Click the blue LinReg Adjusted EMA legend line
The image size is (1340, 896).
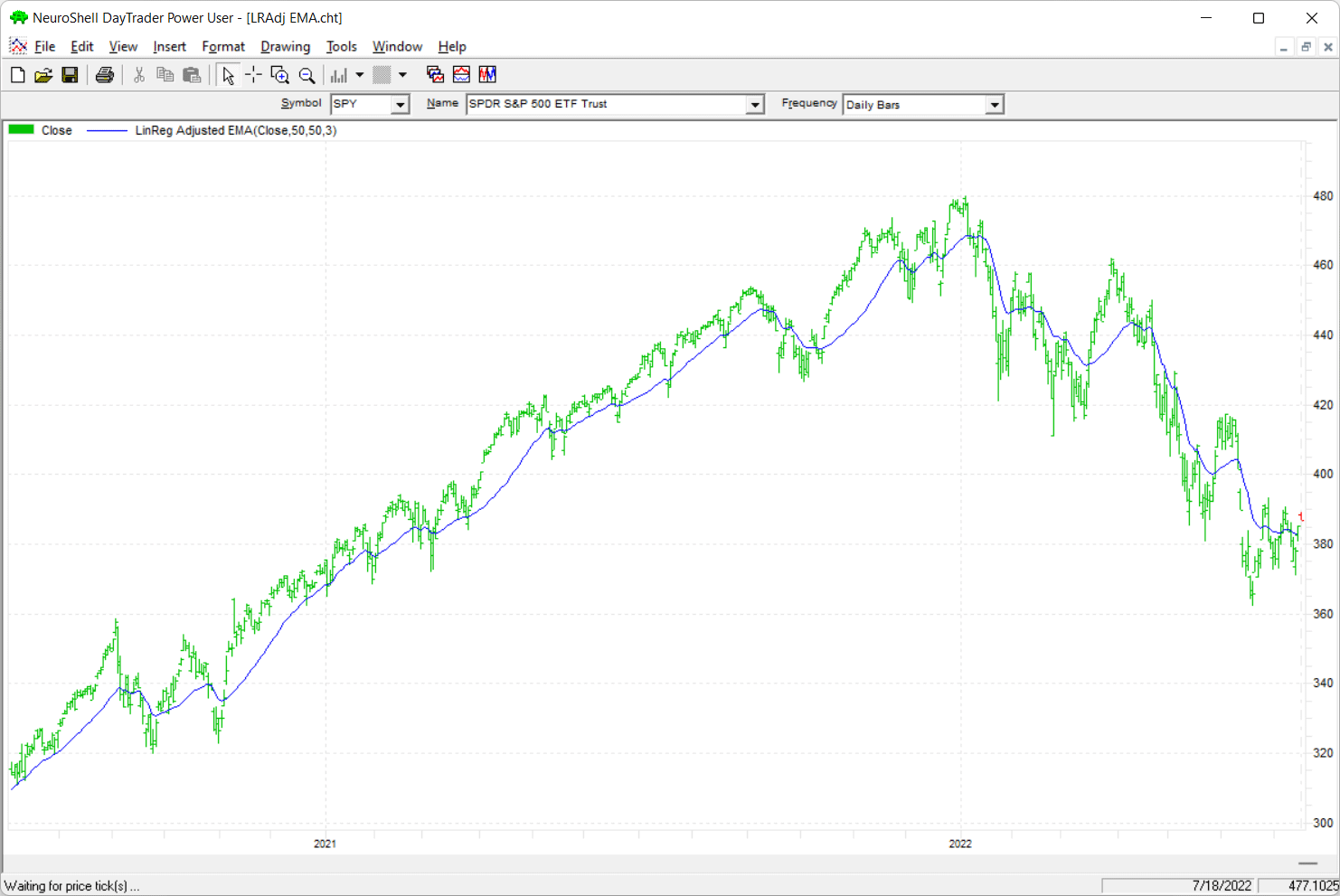point(107,131)
